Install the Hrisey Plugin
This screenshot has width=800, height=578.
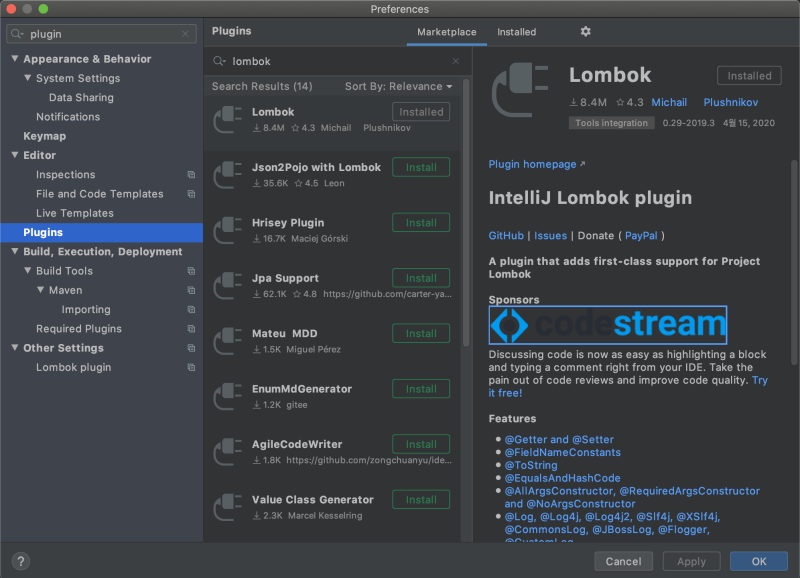click(x=421, y=222)
